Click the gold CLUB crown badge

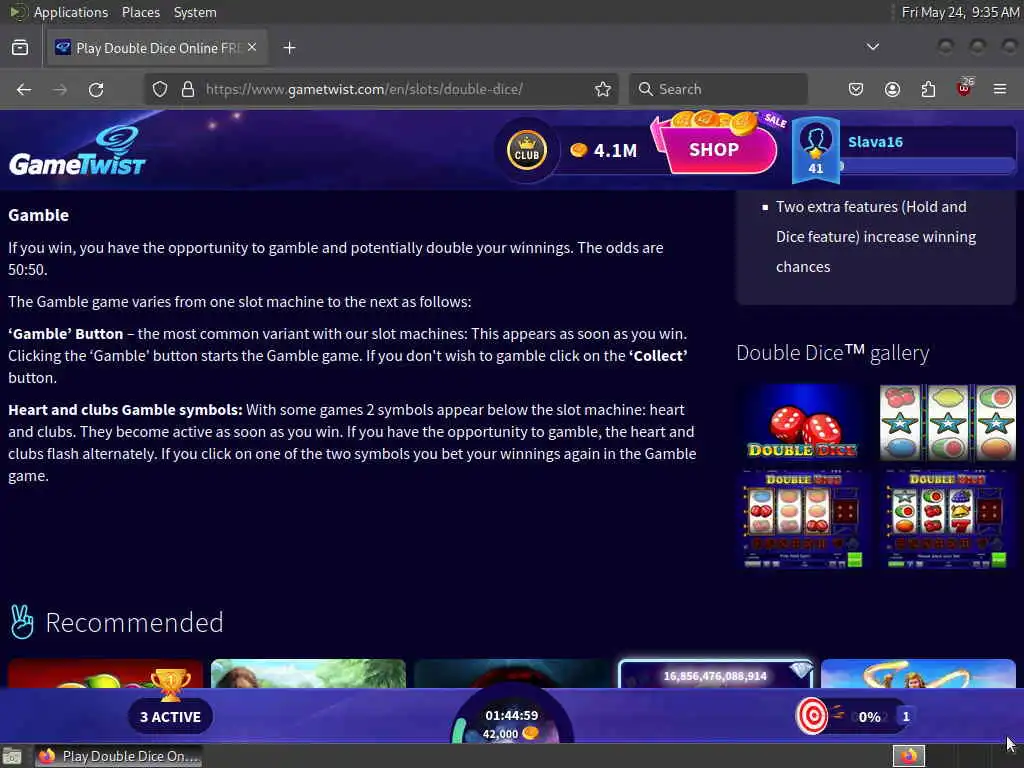pyautogui.click(x=526, y=150)
